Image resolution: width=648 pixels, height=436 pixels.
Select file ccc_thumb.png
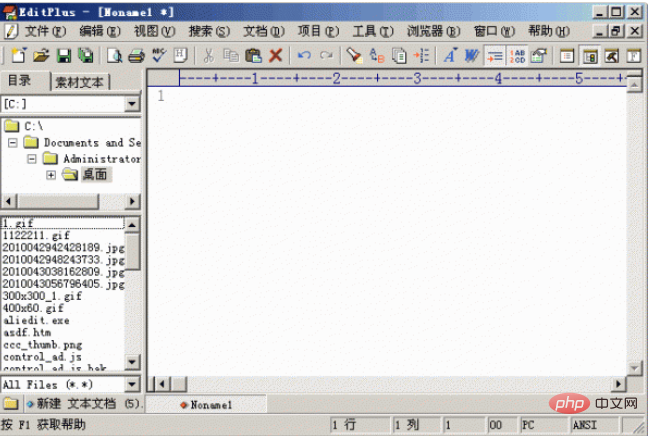point(42,344)
